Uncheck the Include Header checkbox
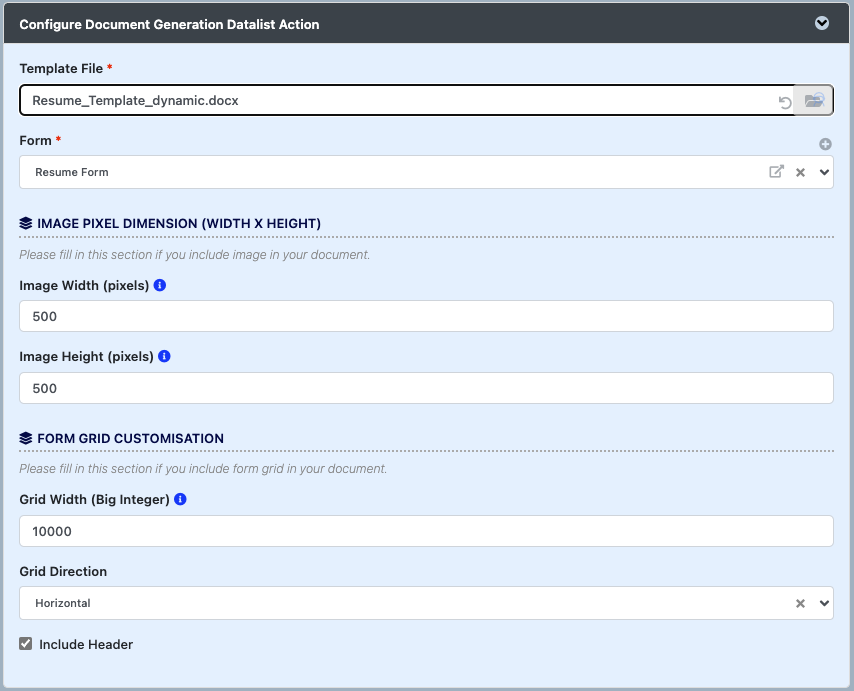Screen dimensions: 854x691 click(26, 644)
